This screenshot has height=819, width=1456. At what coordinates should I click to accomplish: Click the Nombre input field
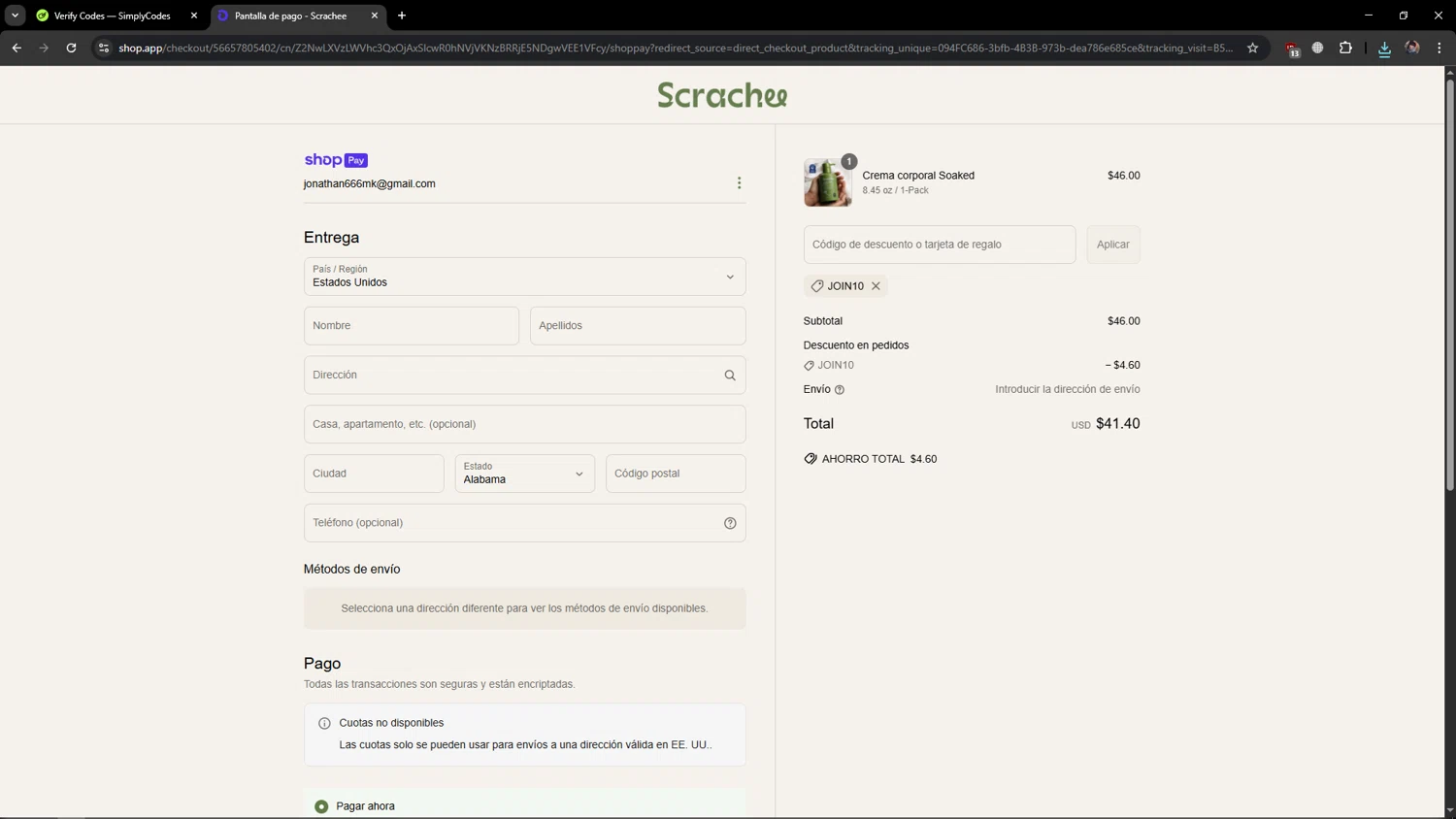[x=411, y=326]
